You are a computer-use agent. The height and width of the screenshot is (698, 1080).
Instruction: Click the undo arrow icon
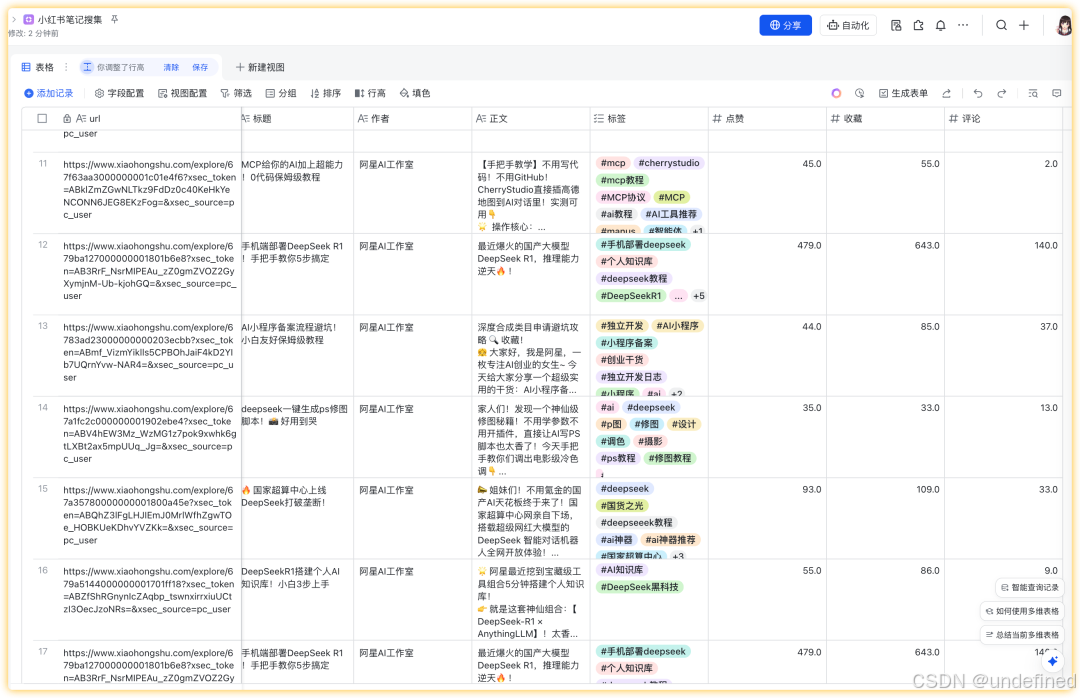click(x=977, y=93)
